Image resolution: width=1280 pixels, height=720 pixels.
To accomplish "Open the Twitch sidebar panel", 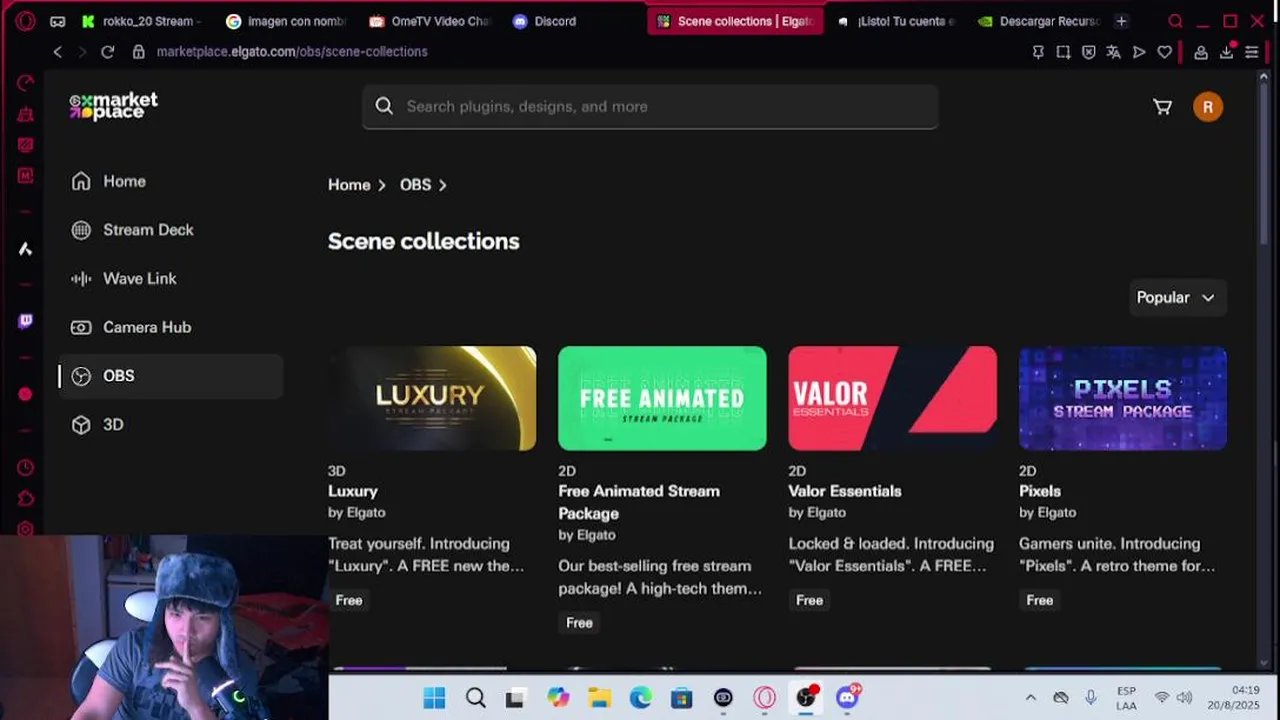I will pyautogui.click(x=25, y=321).
